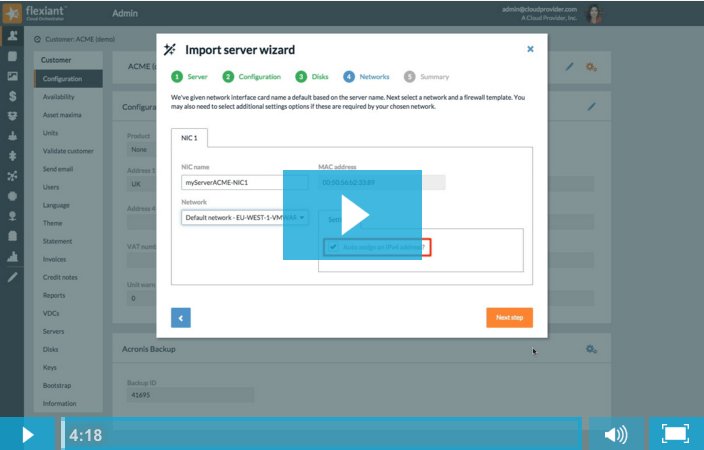This screenshot has width=704, height=450.
Task: Open the user avatar in top bar
Action: pyautogui.click(x=594, y=14)
